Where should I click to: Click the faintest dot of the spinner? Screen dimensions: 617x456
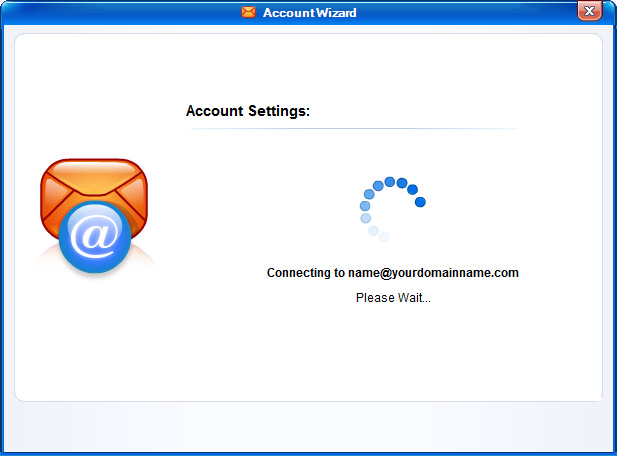(x=384, y=237)
